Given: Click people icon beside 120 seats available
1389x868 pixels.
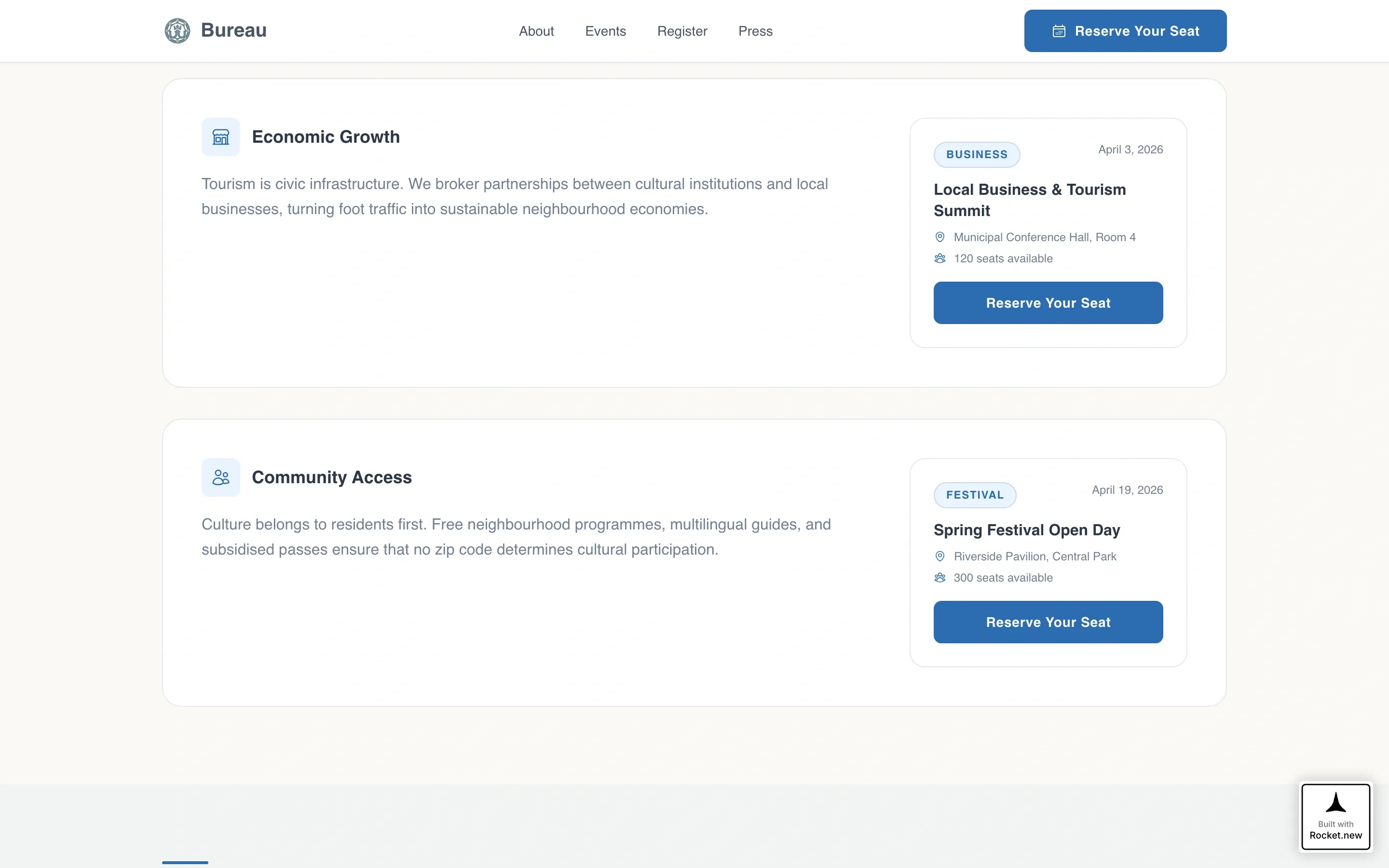Looking at the screenshot, I should pos(940,258).
